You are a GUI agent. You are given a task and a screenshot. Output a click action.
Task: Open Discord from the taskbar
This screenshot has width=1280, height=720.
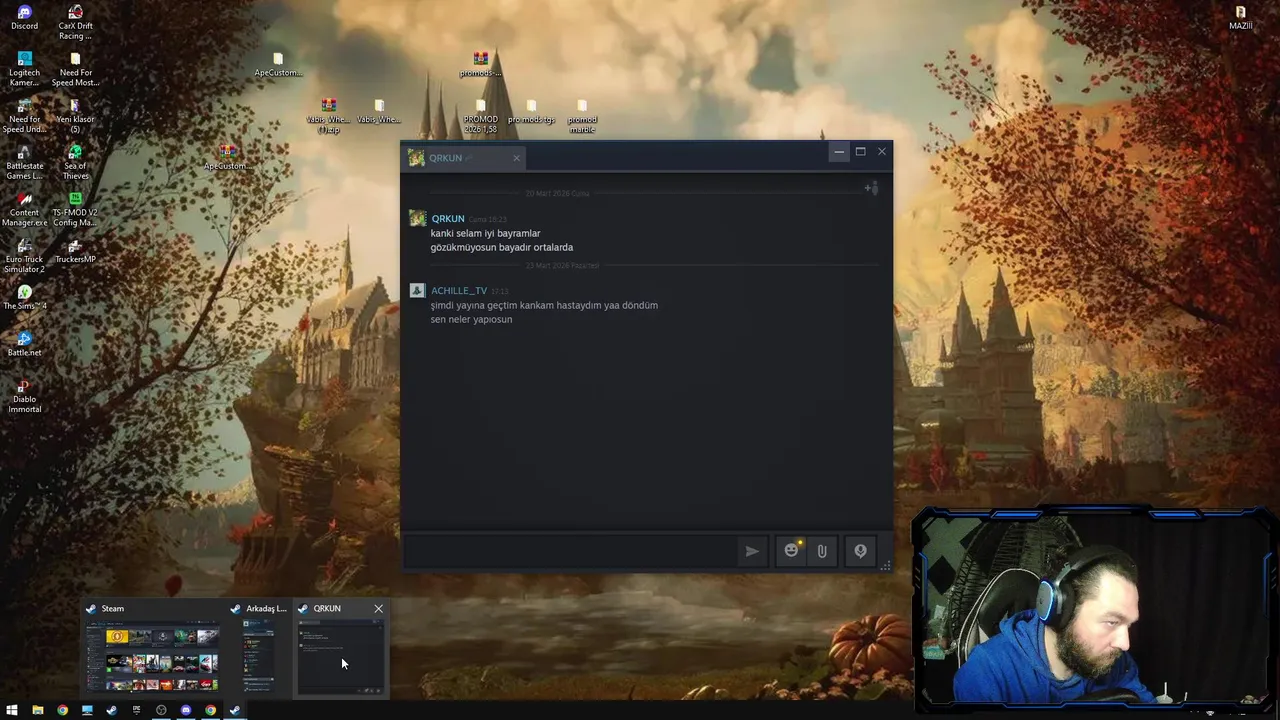coord(186,710)
